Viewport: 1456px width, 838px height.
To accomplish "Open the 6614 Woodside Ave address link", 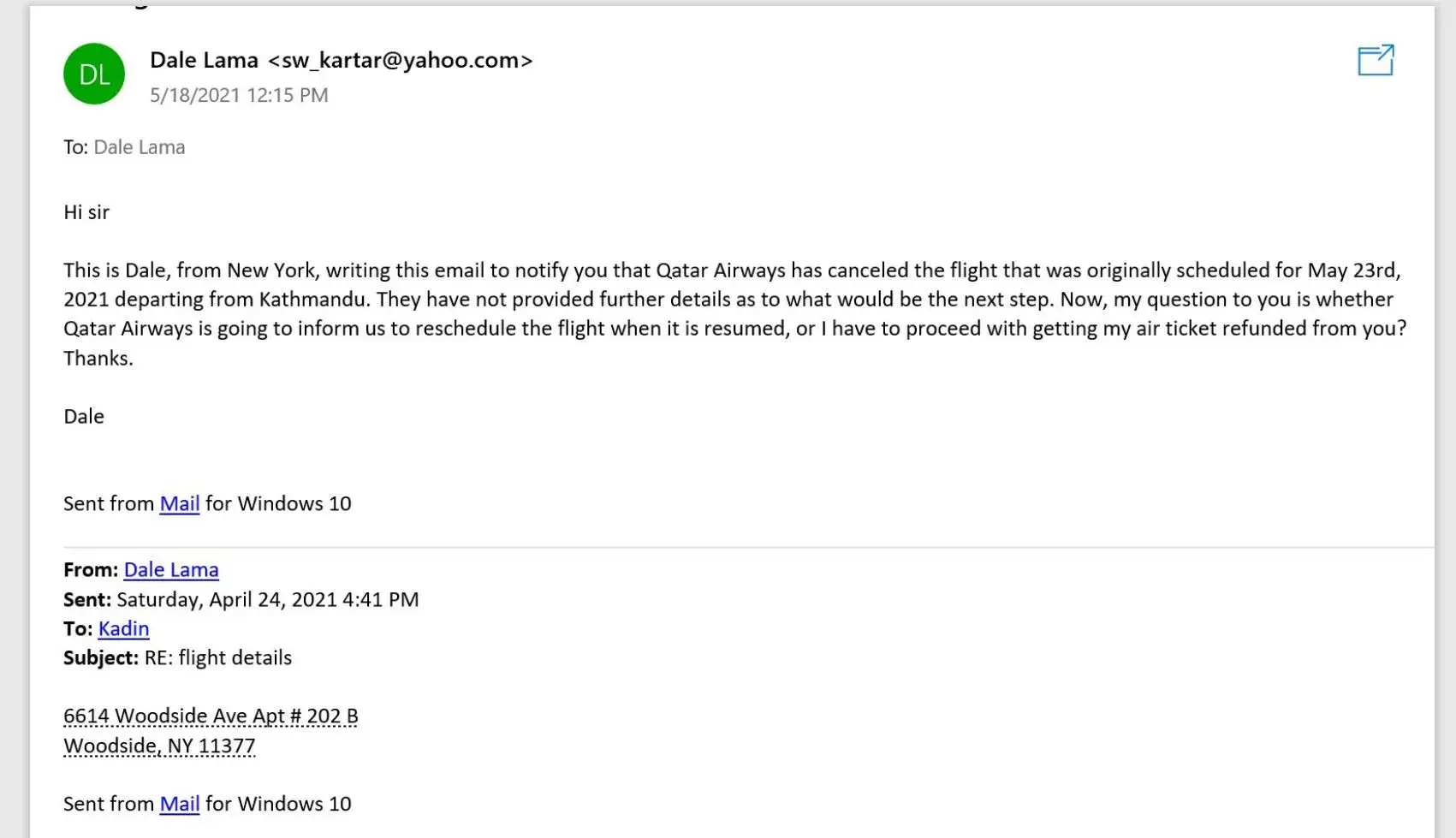I will (211, 716).
